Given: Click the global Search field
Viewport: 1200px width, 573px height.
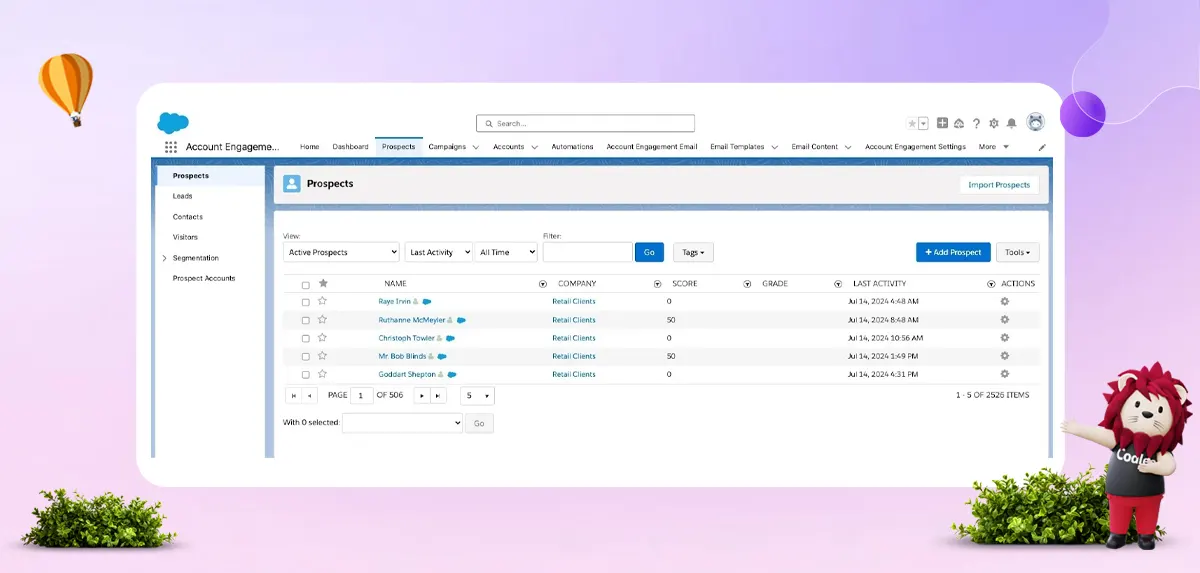Looking at the screenshot, I should [585, 123].
